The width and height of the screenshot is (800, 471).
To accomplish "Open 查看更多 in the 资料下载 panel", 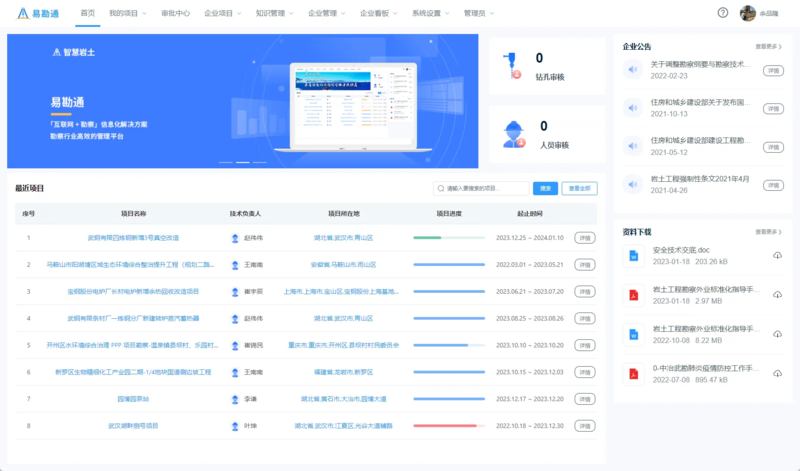I will tap(768, 232).
